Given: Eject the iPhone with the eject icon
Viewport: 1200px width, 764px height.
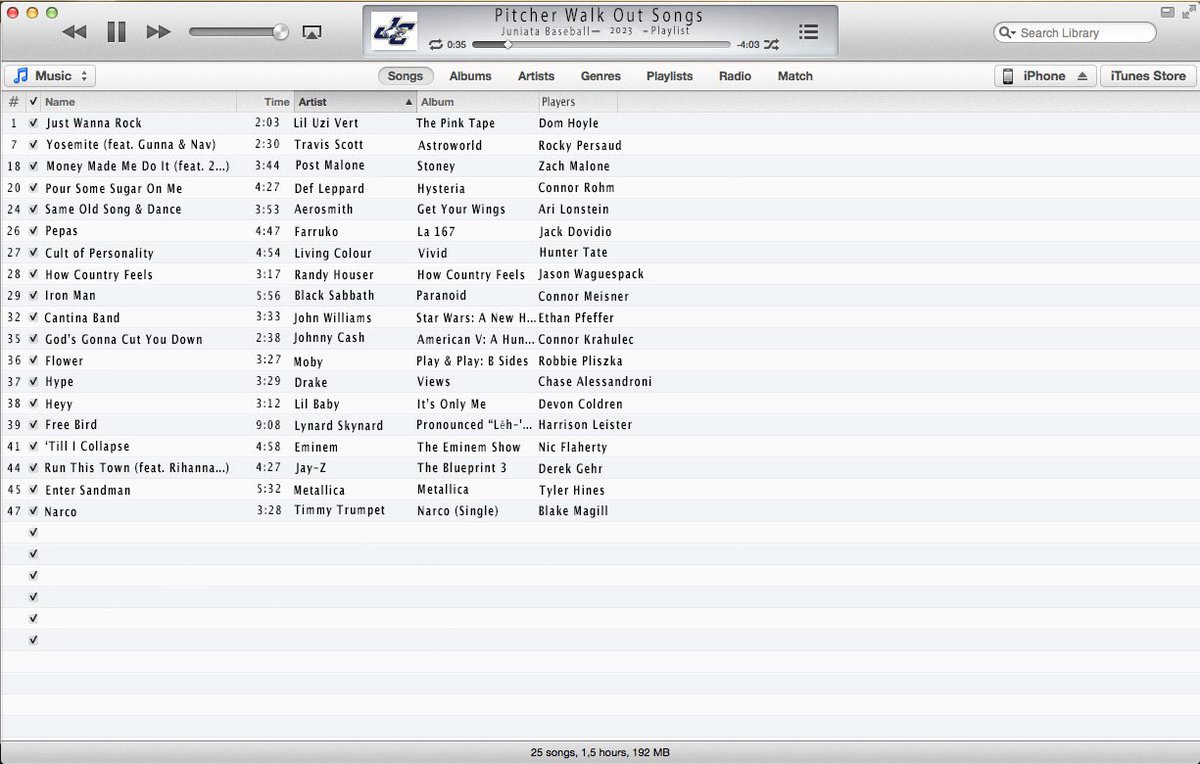Looking at the screenshot, I should tap(1081, 76).
